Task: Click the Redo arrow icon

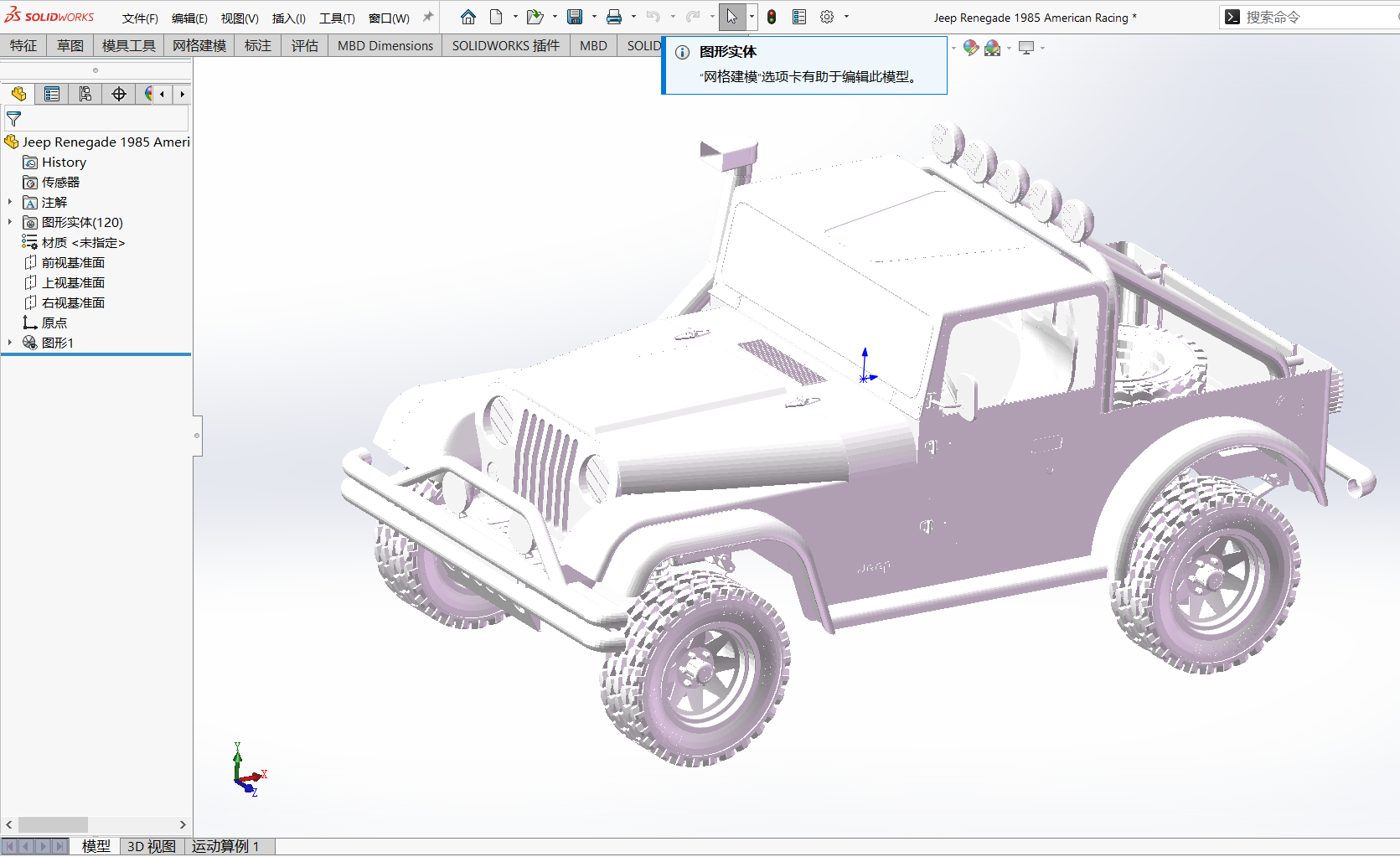Action: [x=693, y=17]
